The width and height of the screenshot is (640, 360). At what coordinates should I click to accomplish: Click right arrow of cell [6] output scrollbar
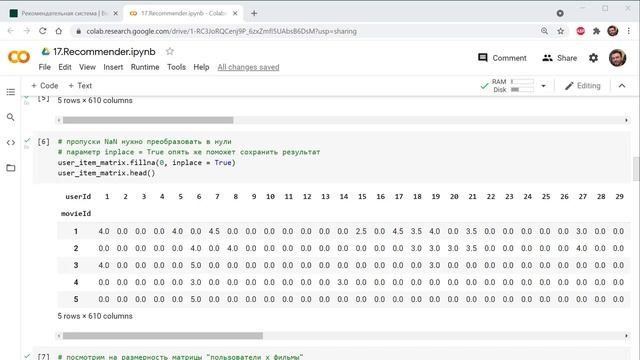click(x=626, y=336)
